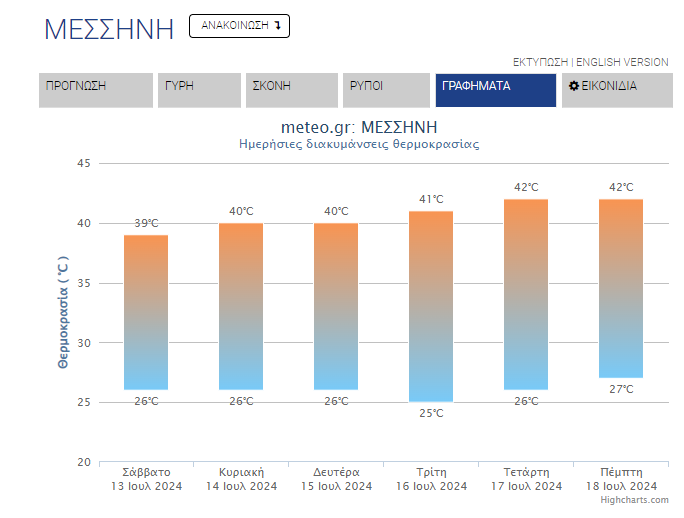Image resolution: width=684 pixels, height=518 pixels.
Task: Open the ΣΚΟΝΗ tab
Action: pos(292,90)
